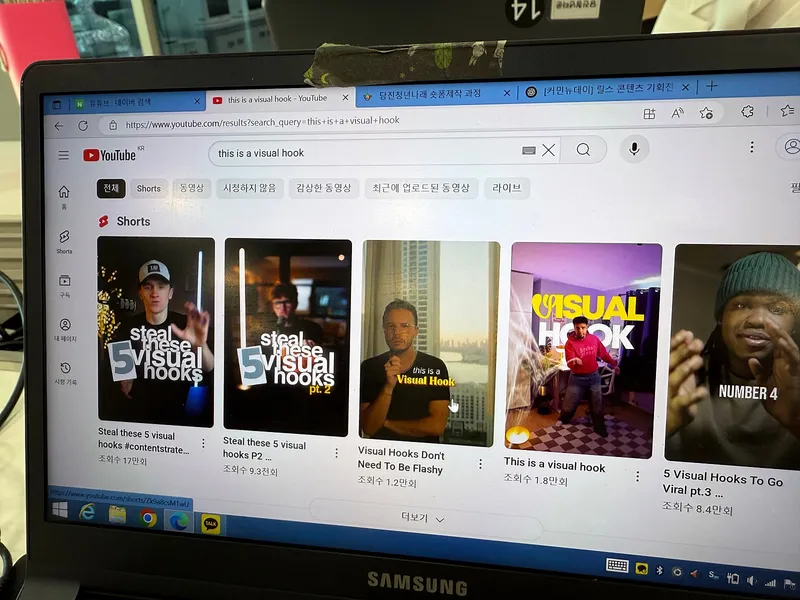Start the magnifier search button
The image size is (800, 600).
click(x=583, y=149)
